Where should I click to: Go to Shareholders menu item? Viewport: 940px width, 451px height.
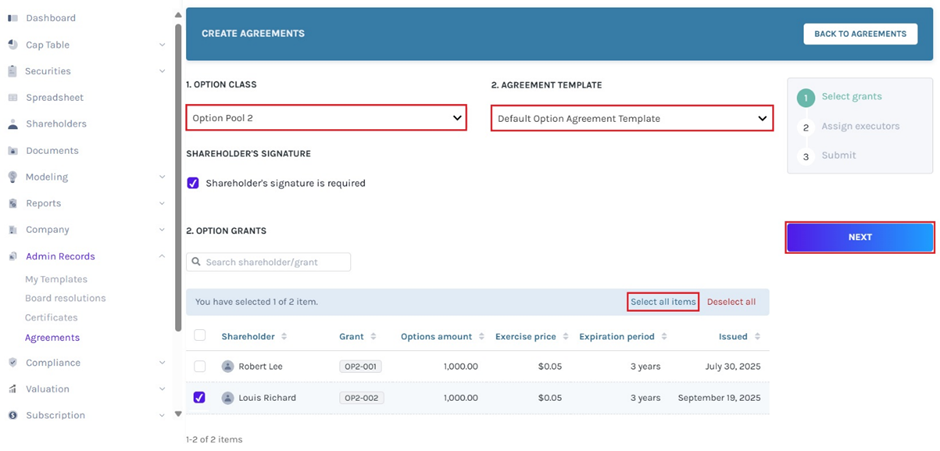click(56, 124)
